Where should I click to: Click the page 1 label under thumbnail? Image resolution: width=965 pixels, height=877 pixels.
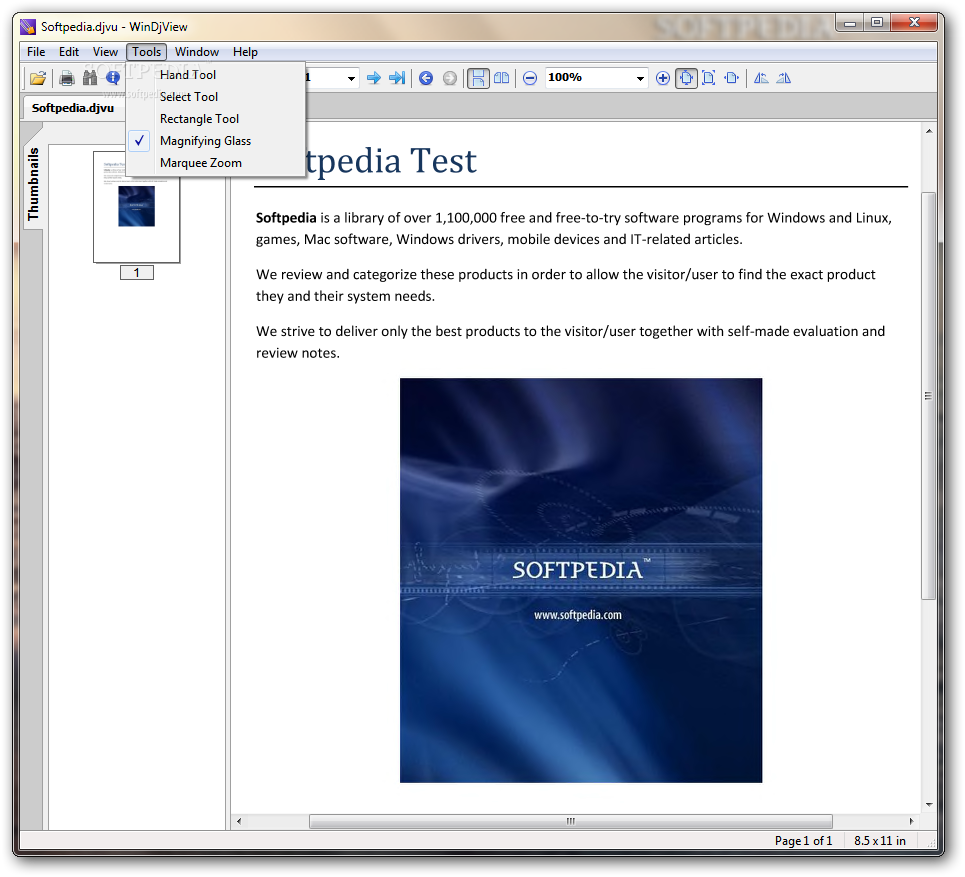137,273
